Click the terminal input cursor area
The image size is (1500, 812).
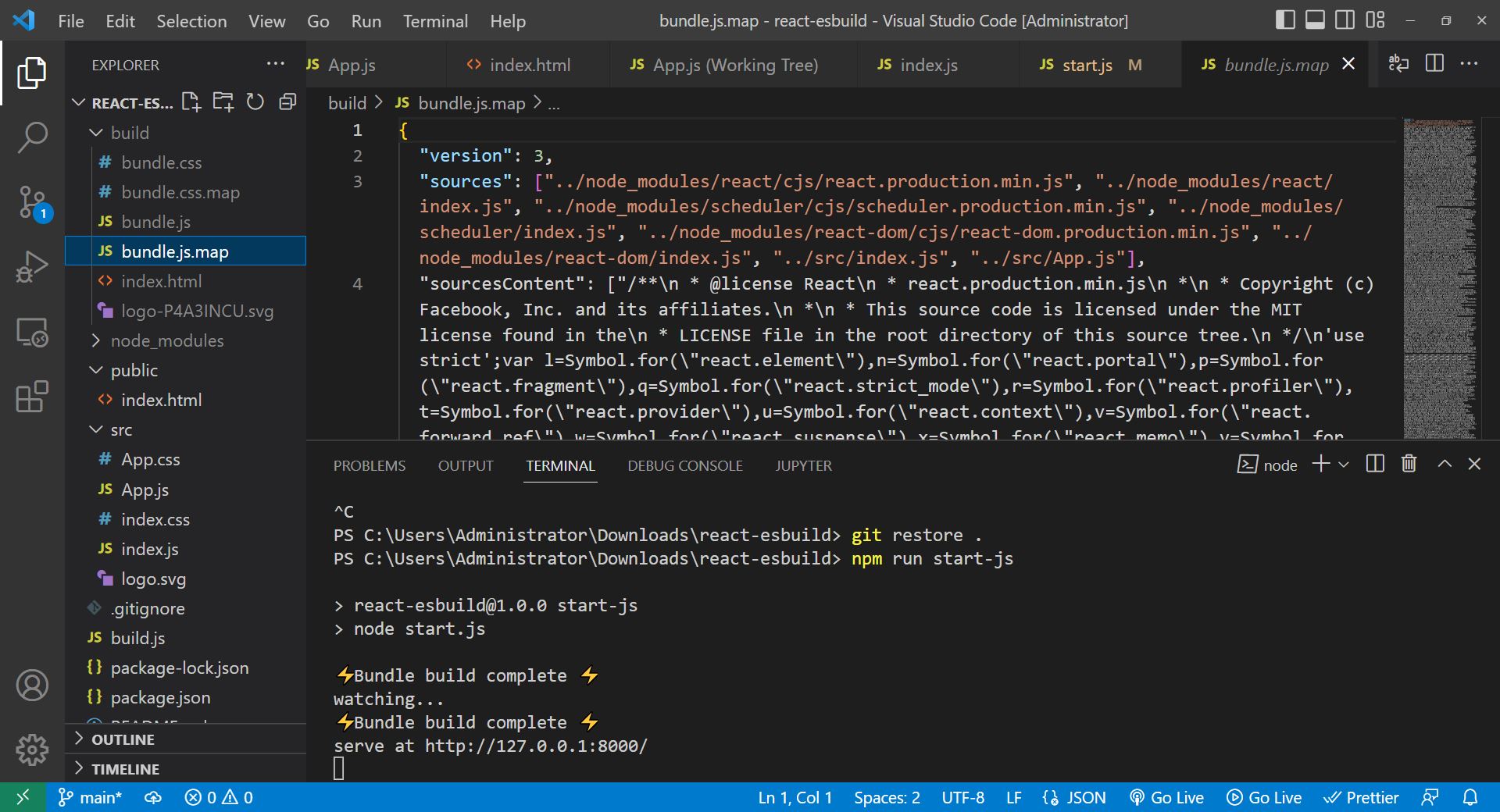(338, 769)
